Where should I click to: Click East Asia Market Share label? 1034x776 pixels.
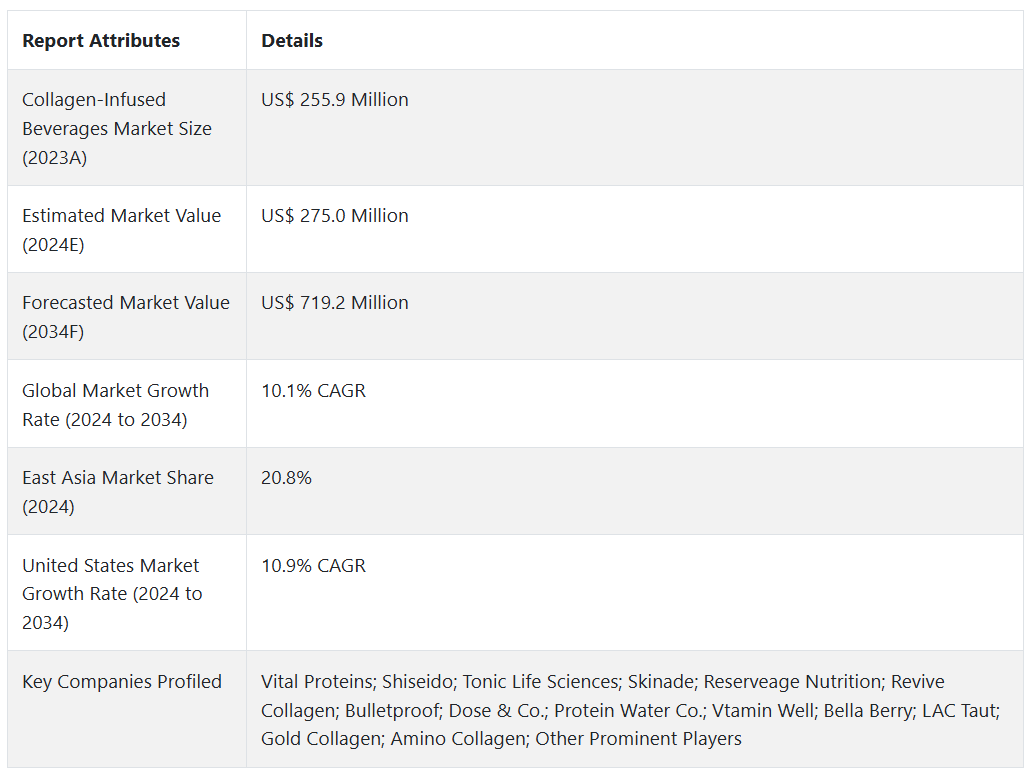[117, 492]
